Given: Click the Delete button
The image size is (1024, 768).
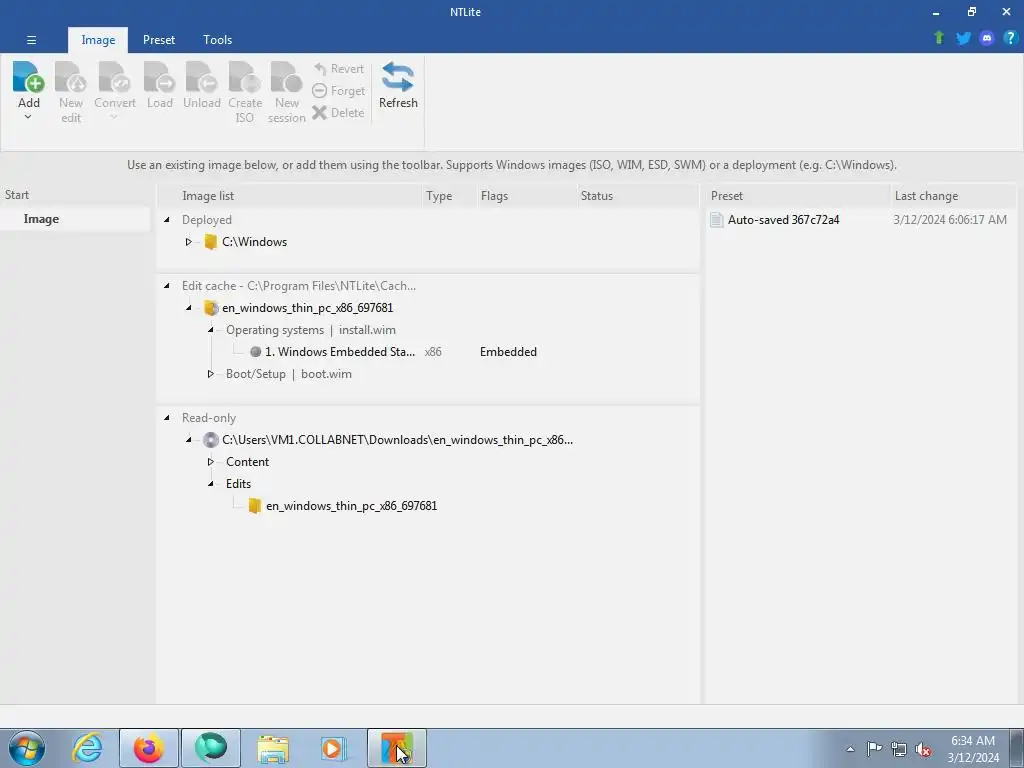Looking at the screenshot, I should (338, 112).
